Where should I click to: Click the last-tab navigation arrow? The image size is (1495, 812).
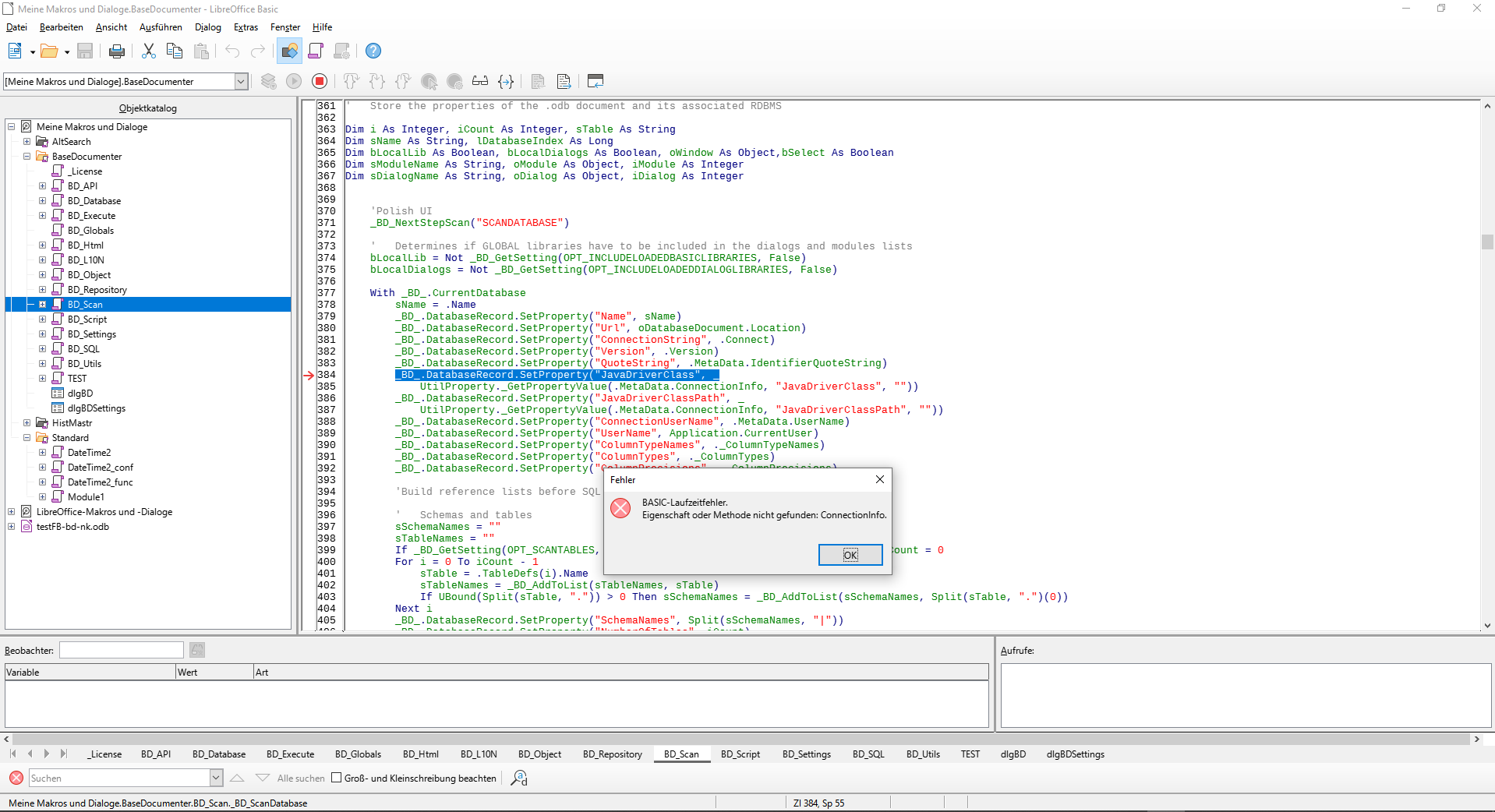(x=63, y=754)
